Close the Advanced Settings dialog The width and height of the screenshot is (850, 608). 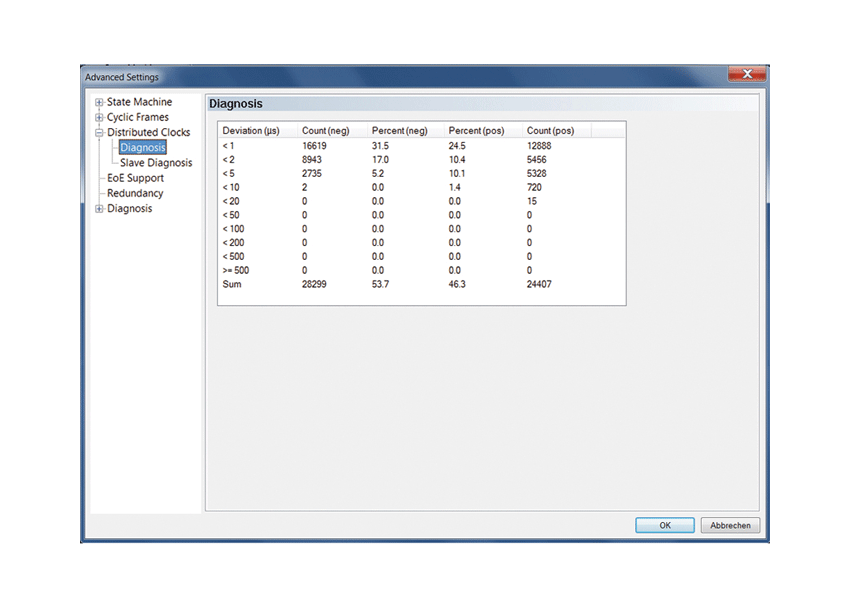(x=747, y=74)
